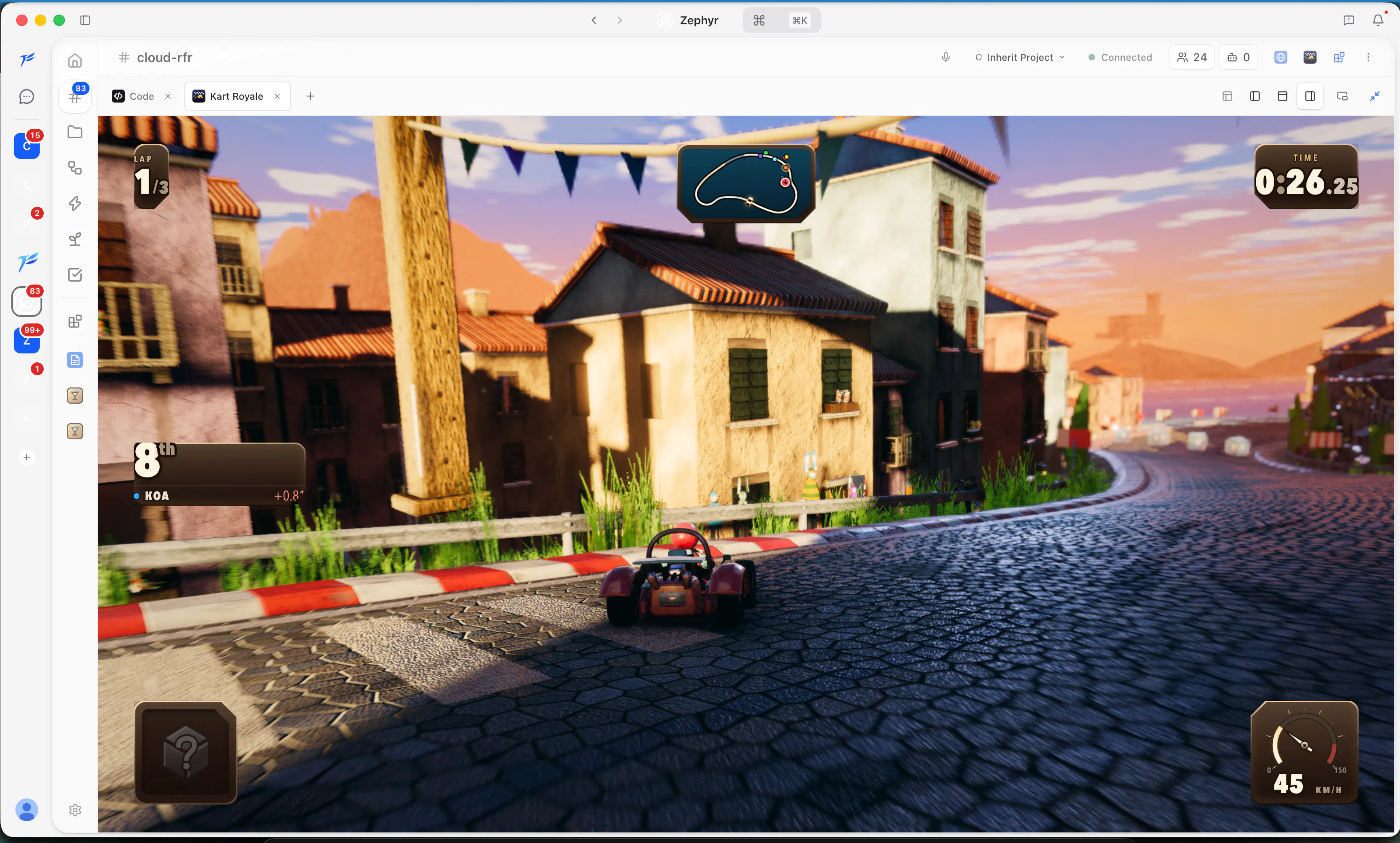
Task: Select the grid panel layout icon
Action: pyautogui.click(x=1227, y=96)
